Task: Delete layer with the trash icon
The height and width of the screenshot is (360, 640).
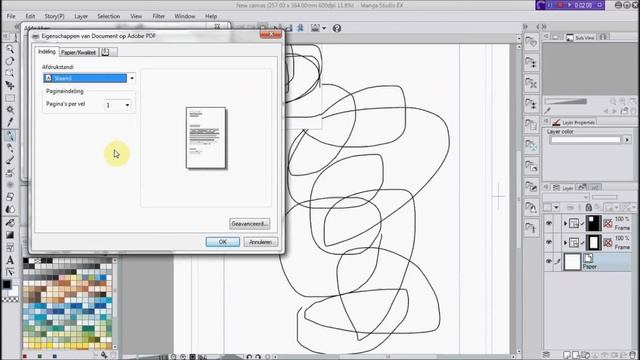Action: (x=632, y=355)
